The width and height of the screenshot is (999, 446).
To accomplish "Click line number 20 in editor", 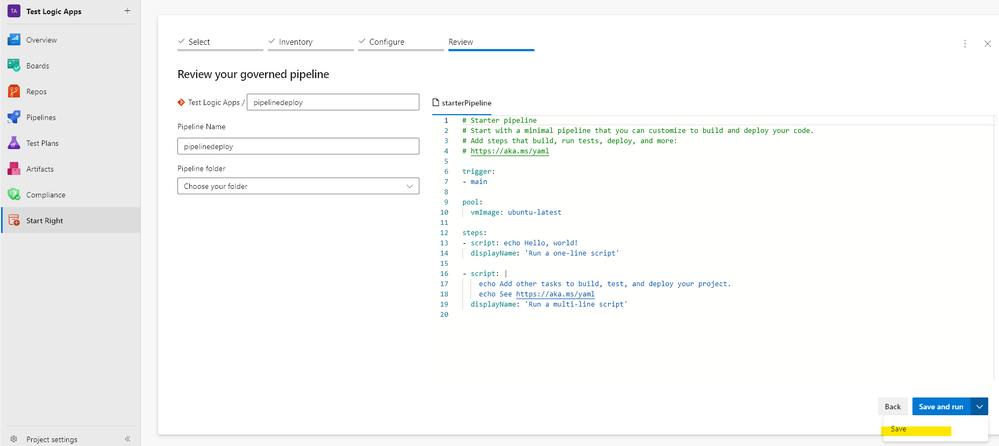I will click(444, 315).
